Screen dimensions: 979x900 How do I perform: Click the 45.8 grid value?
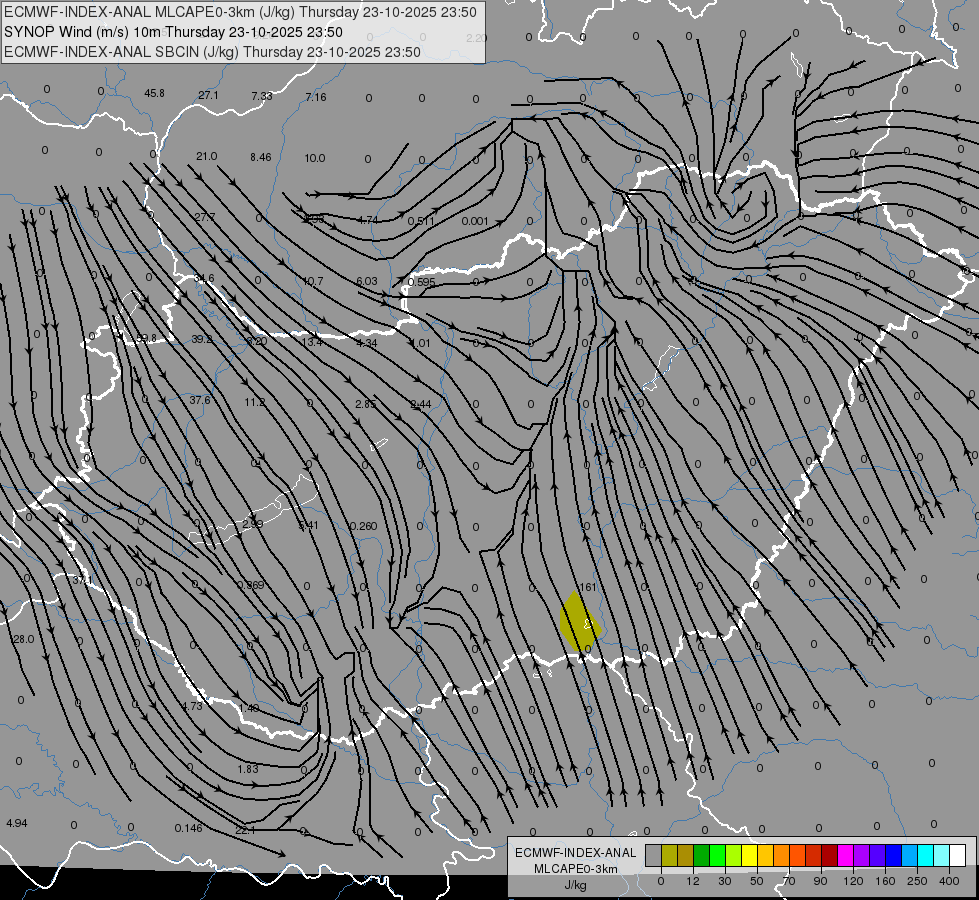154,93
